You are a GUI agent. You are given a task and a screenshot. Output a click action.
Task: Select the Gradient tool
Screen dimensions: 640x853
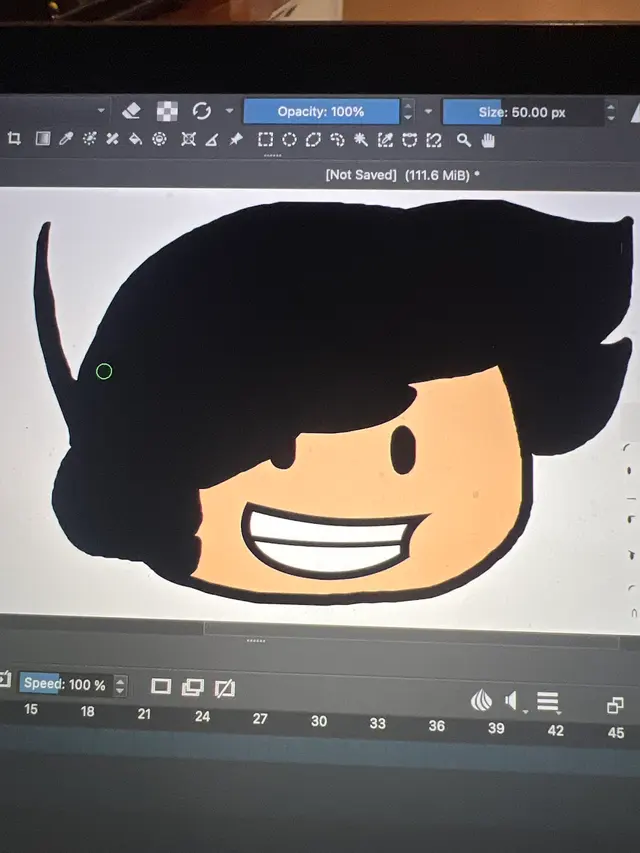pos(42,139)
